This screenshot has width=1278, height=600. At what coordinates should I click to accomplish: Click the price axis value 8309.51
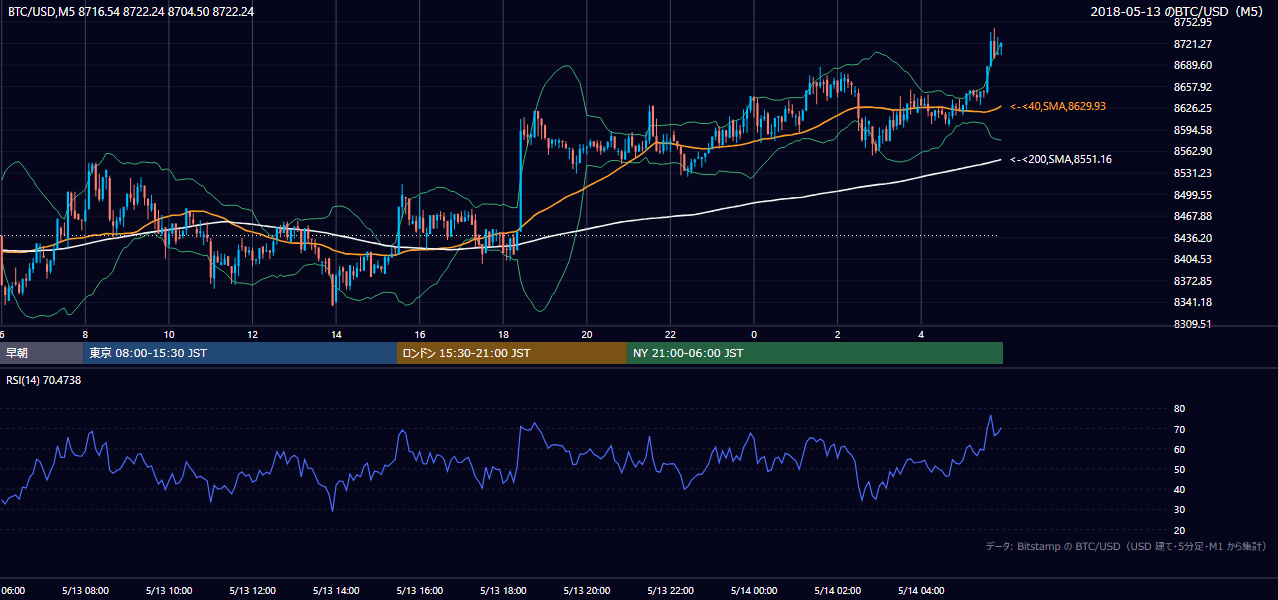pyautogui.click(x=1193, y=324)
